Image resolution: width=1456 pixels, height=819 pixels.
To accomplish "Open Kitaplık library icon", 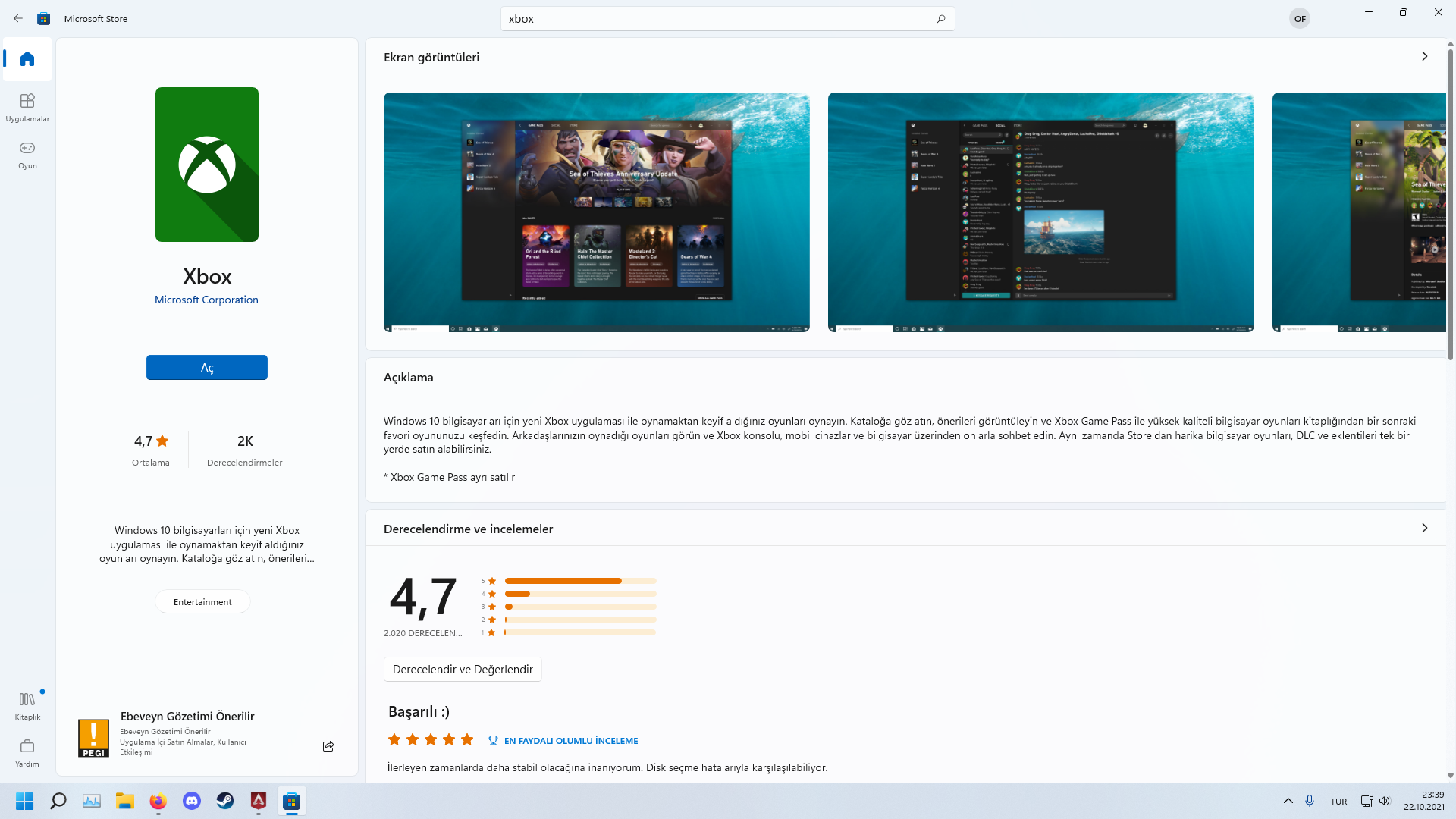I will click(x=27, y=705).
